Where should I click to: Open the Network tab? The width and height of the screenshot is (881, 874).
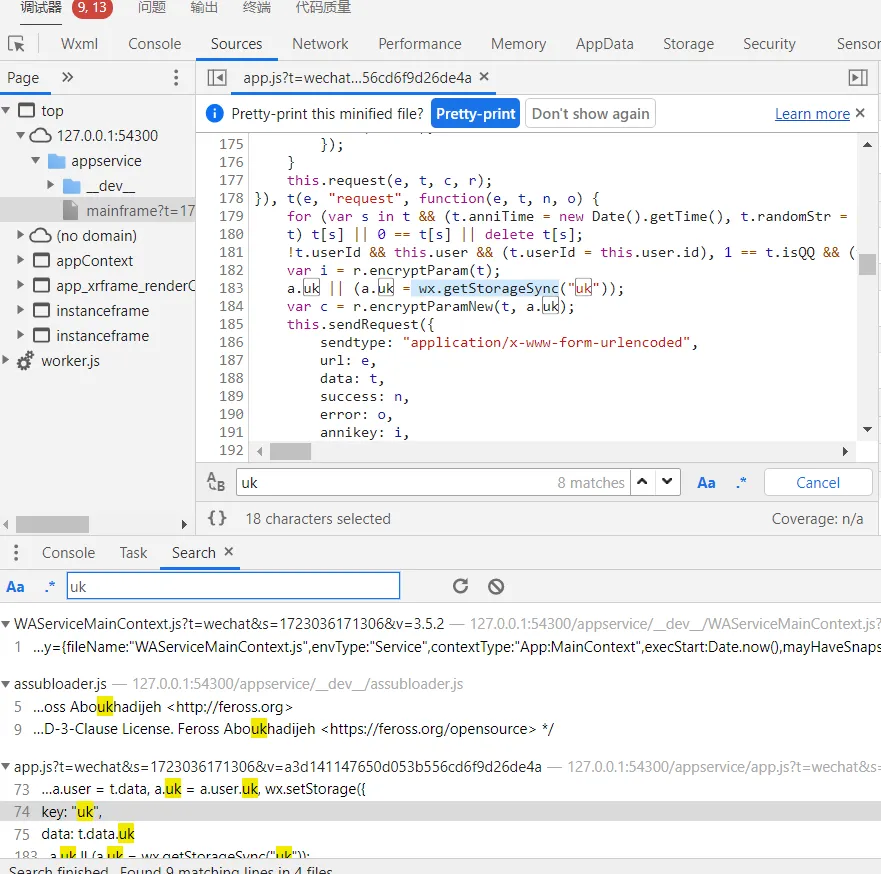(x=320, y=44)
